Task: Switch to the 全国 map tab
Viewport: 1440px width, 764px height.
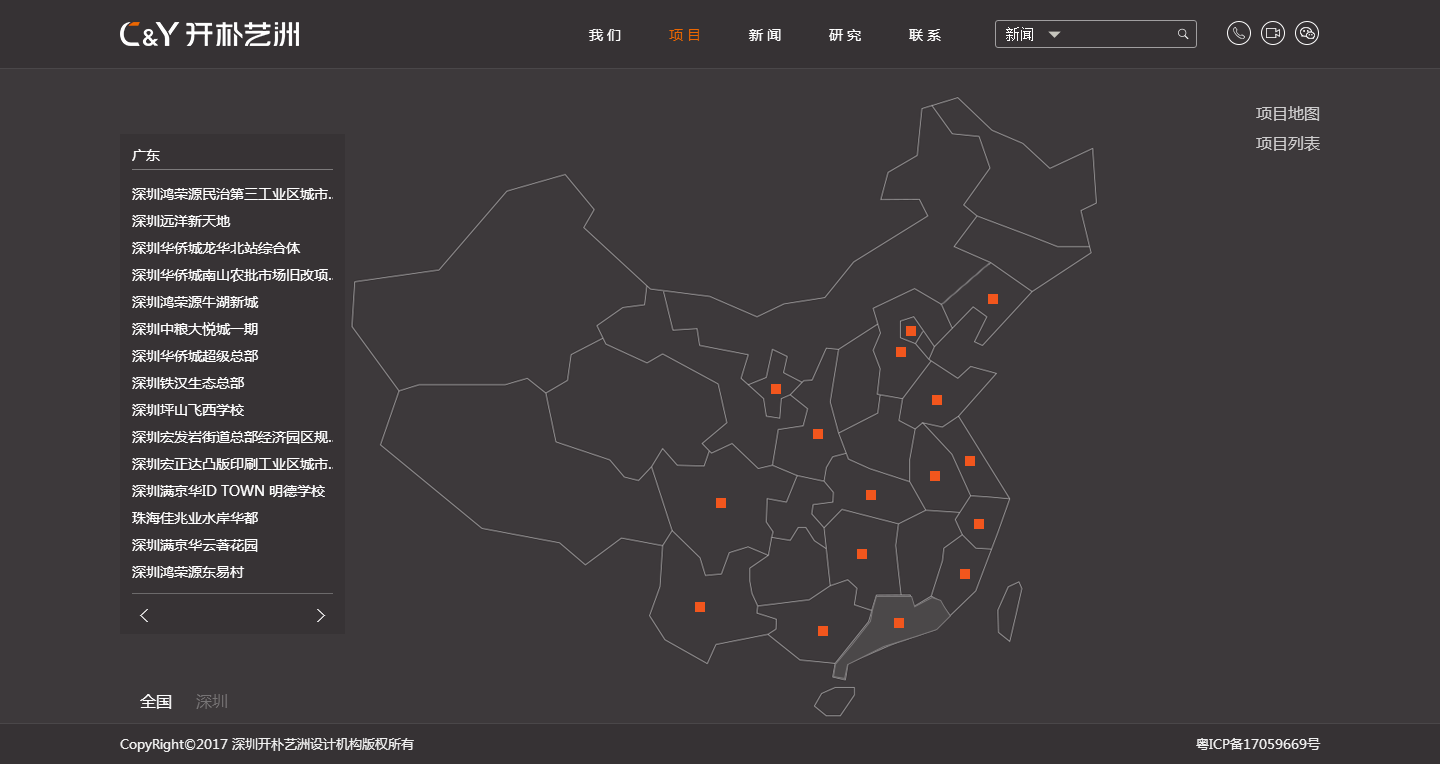Action: (156, 701)
